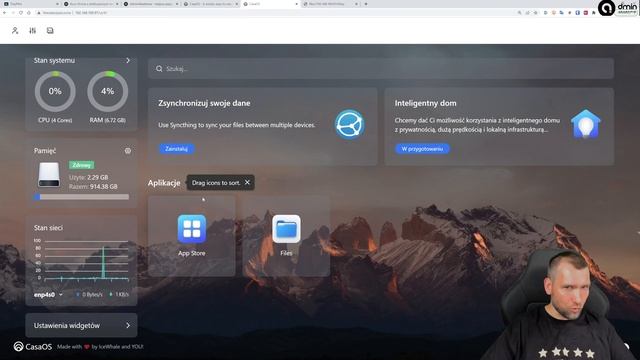
Task: Open the CasaOS settings sliders icon
Action: click(33, 31)
